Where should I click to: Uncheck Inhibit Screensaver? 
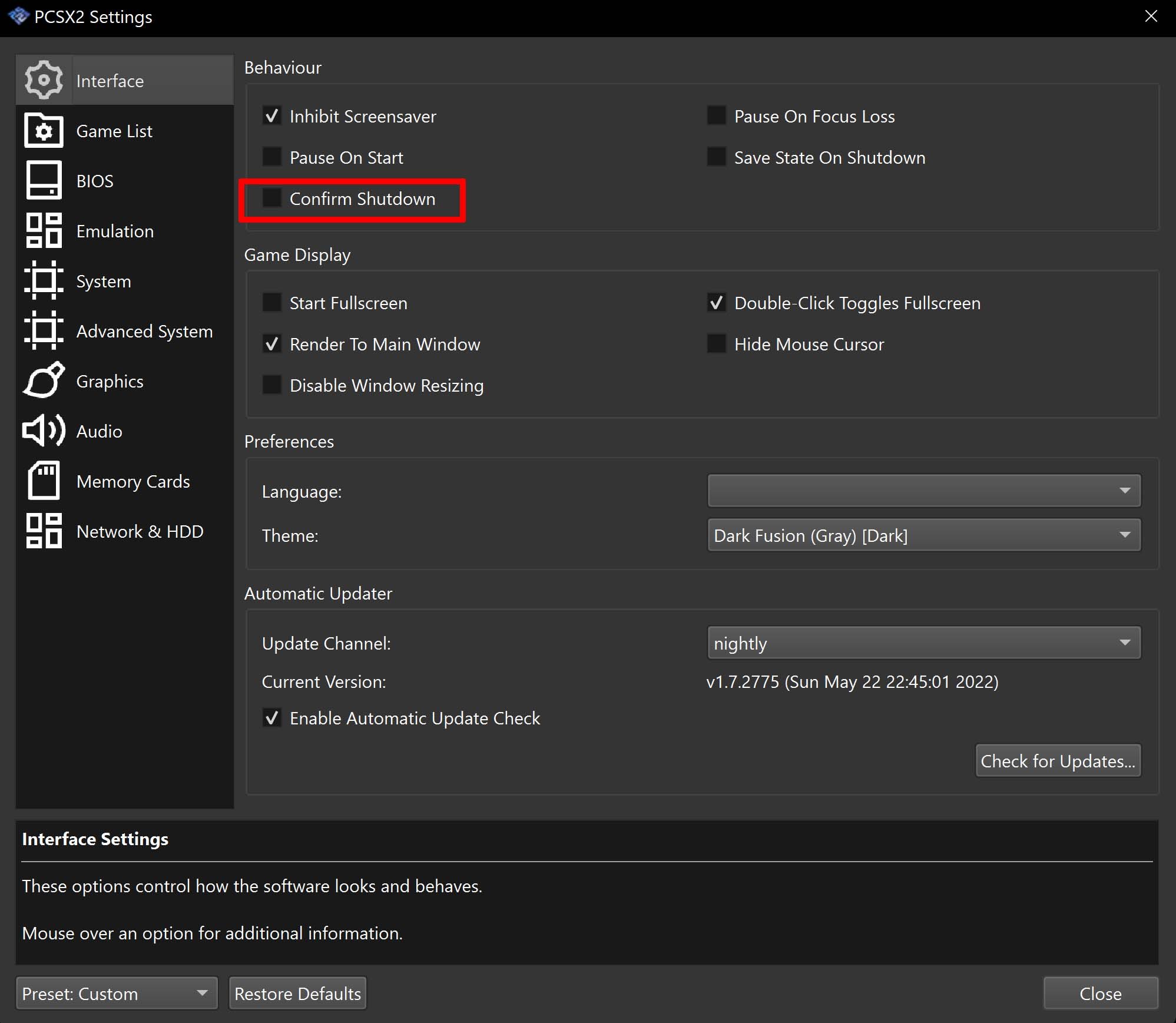click(x=271, y=116)
